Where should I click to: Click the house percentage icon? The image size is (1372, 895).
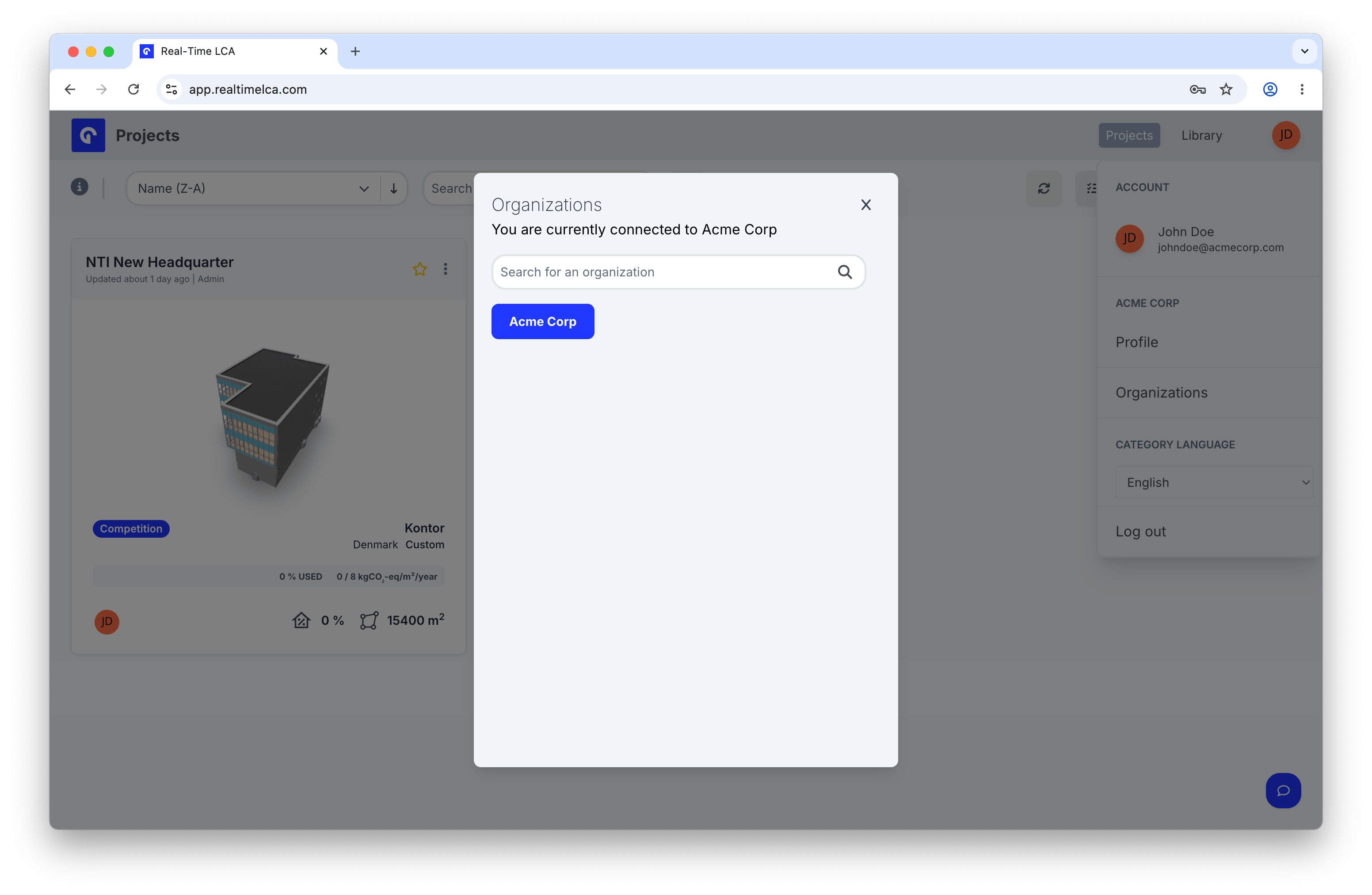pos(301,620)
